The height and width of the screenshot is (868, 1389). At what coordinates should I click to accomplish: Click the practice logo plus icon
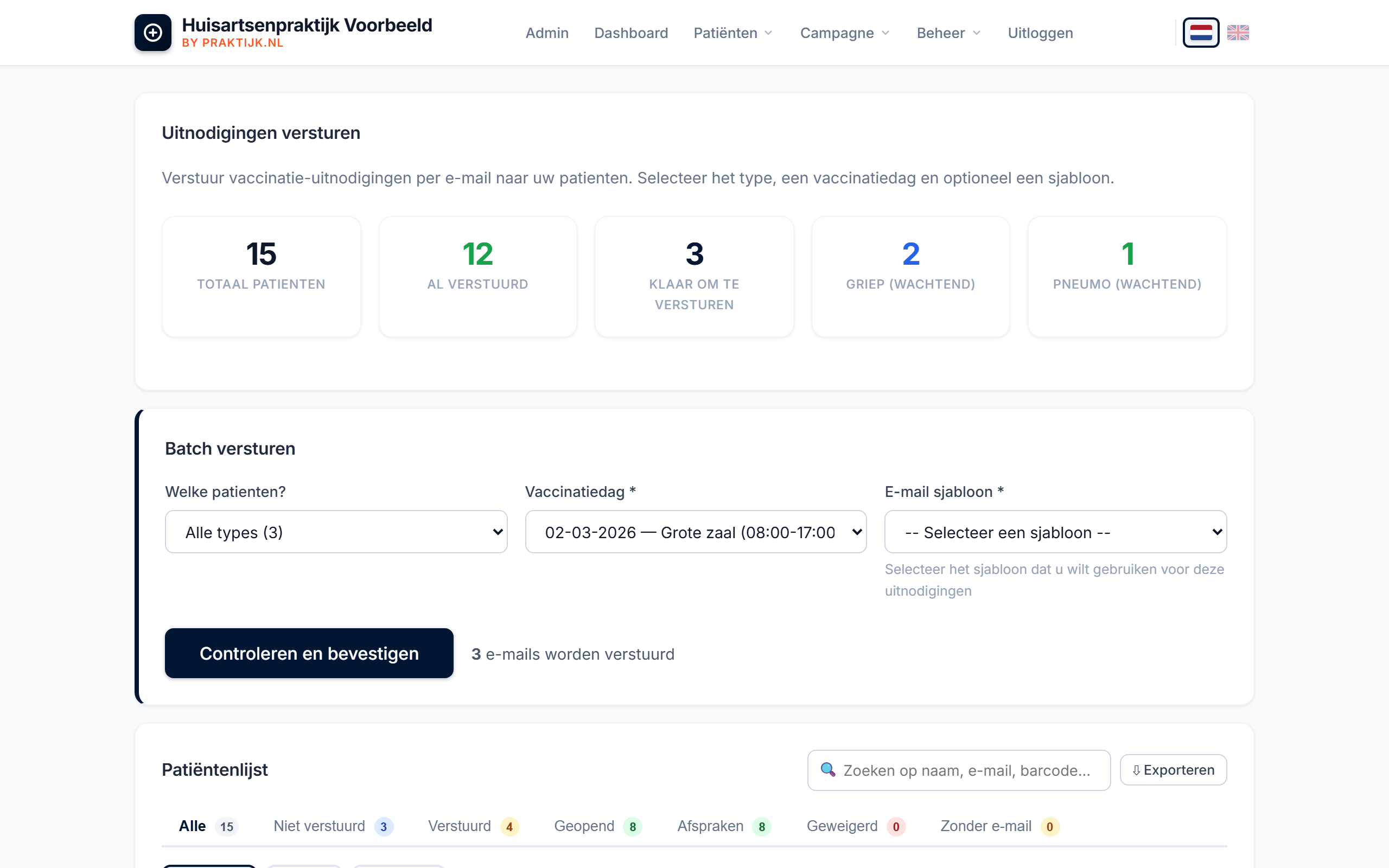click(152, 33)
